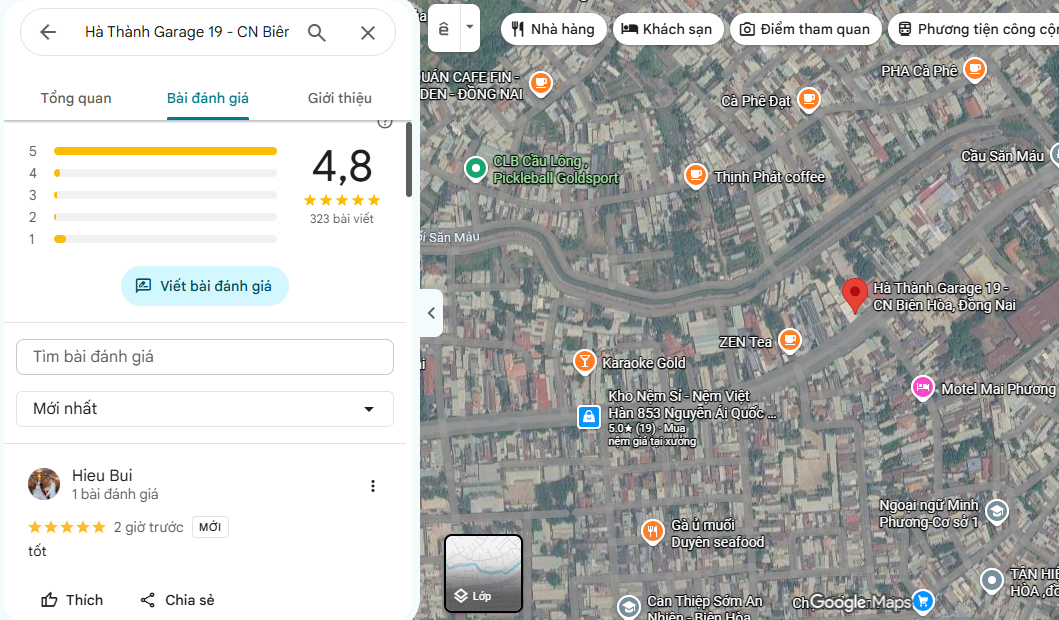This screenshot has height=620, width=1059.
Task: Focus the Tìm bài đánh giá search field
Action: pos(205,357)
